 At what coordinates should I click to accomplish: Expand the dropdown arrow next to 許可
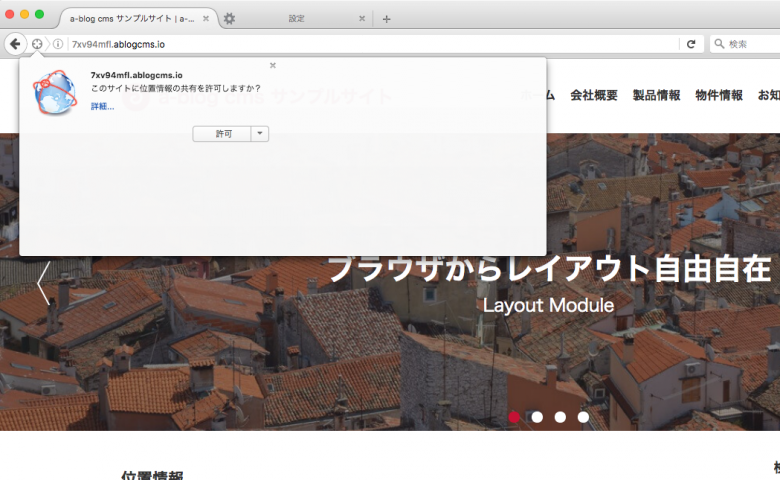point(260,134)
